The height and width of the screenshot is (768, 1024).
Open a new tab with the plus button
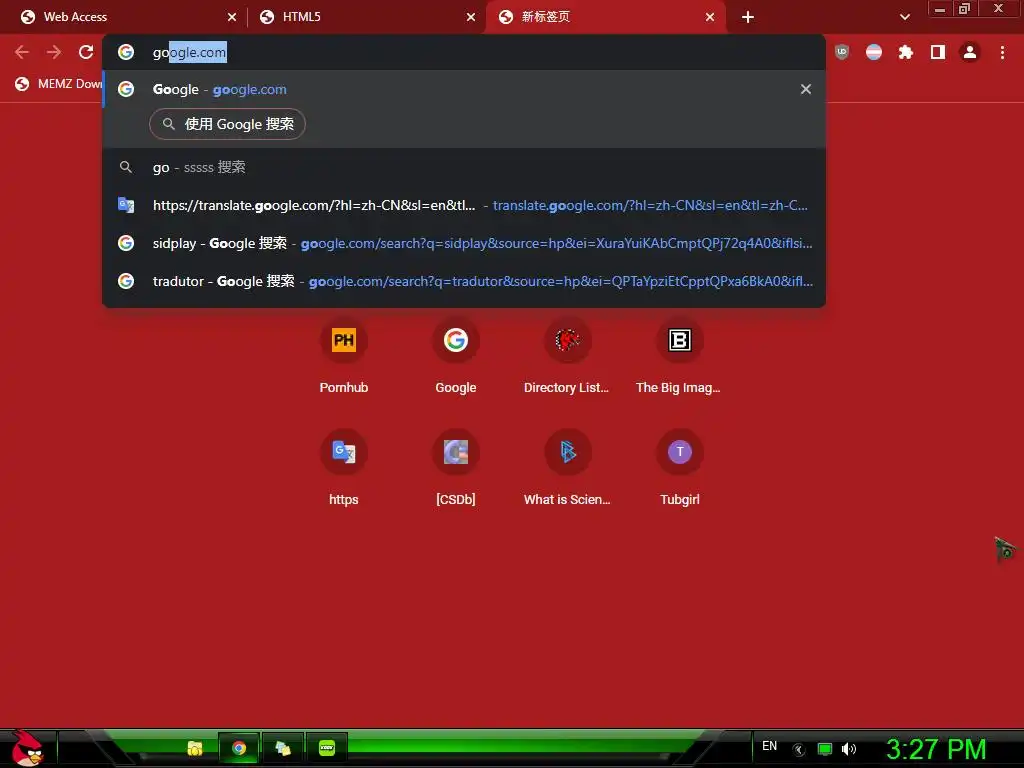coord(748,17)
